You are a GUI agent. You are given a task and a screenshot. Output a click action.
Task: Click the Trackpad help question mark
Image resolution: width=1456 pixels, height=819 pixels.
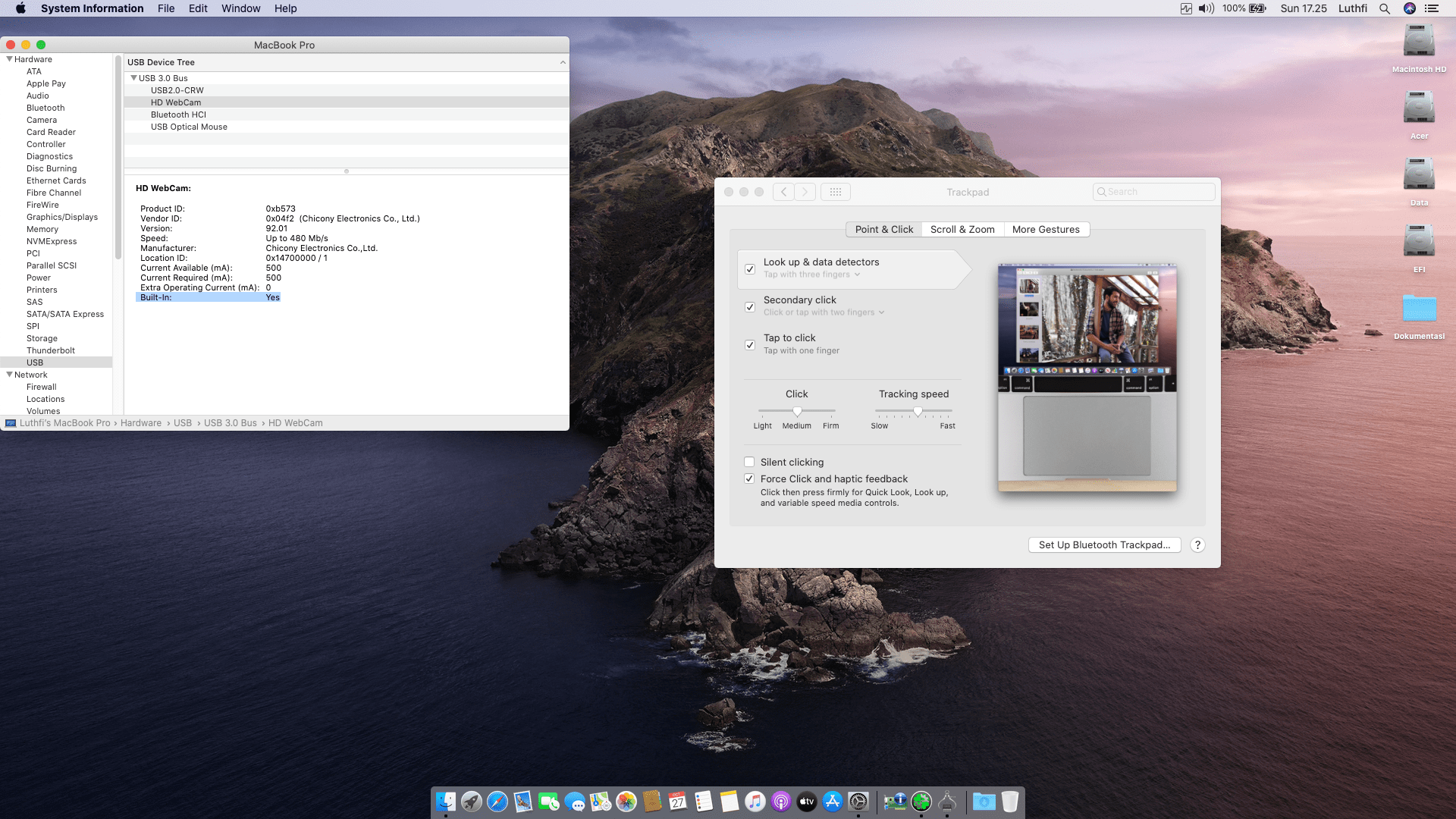pyautogui.click(x=1197, y=544)
